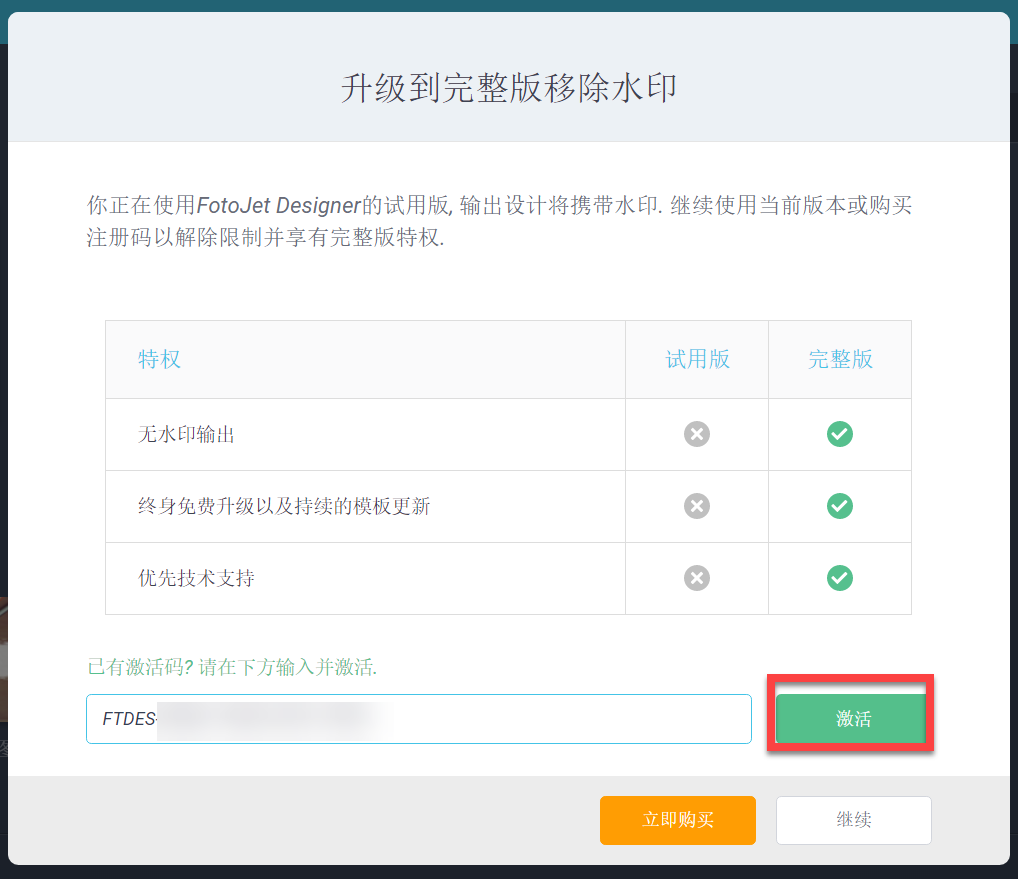
Task: Click the FotoJet Designer name in description
Action: [x=278, y=207]
